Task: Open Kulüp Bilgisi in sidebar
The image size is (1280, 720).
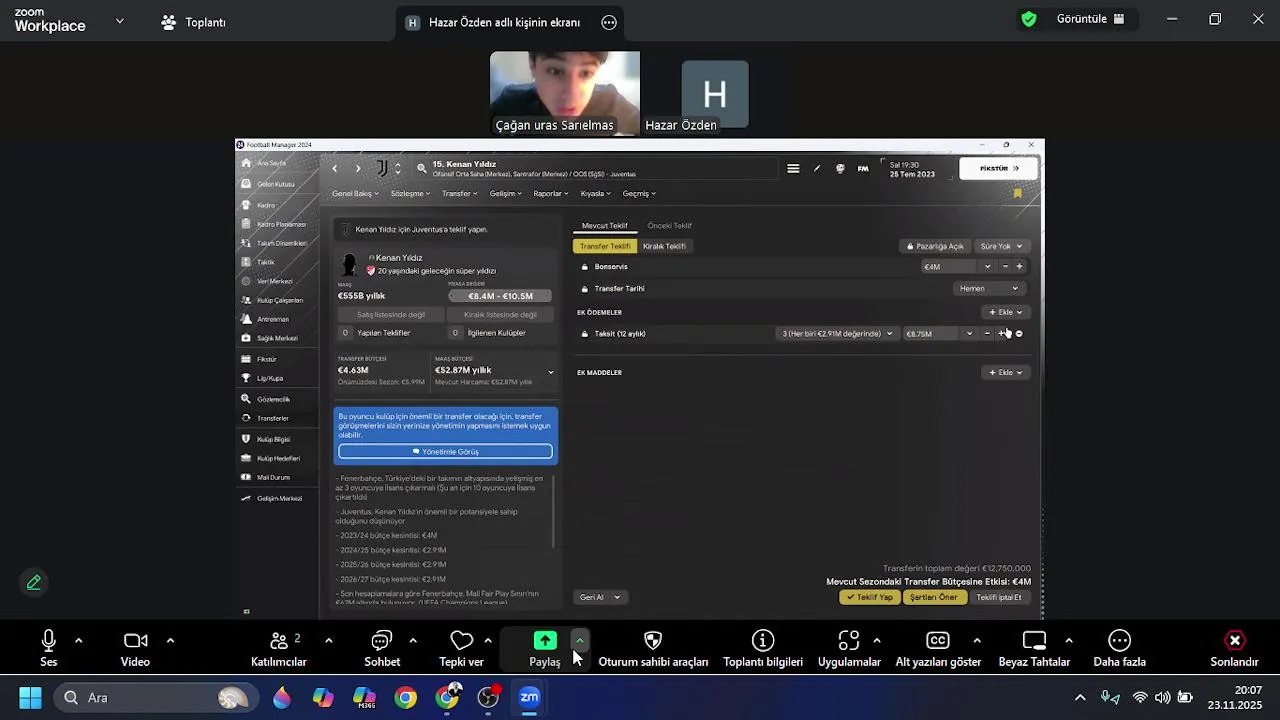Action: (x=273, y=439)
